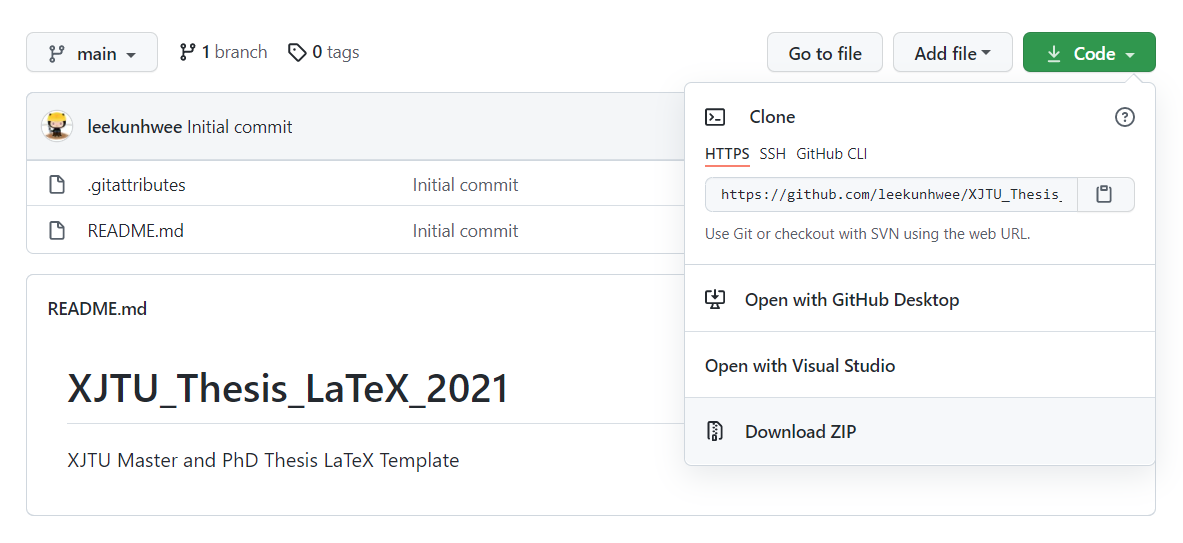Choose Open with GitHub Desktop

(920, 299)
